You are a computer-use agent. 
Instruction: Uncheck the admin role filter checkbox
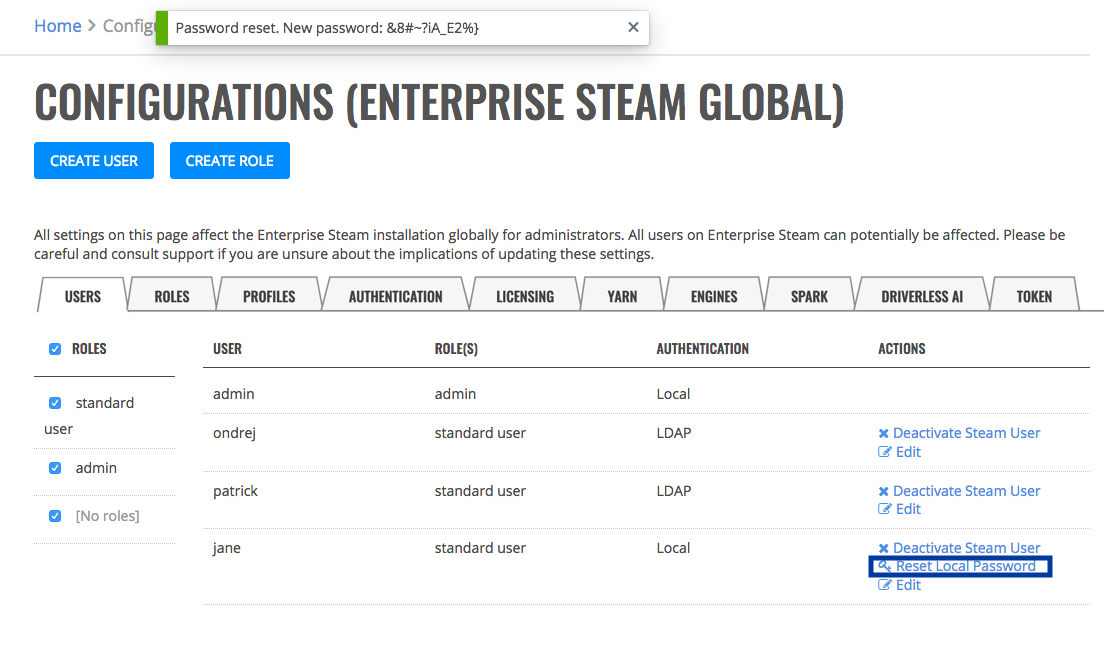tap(55, 468)
